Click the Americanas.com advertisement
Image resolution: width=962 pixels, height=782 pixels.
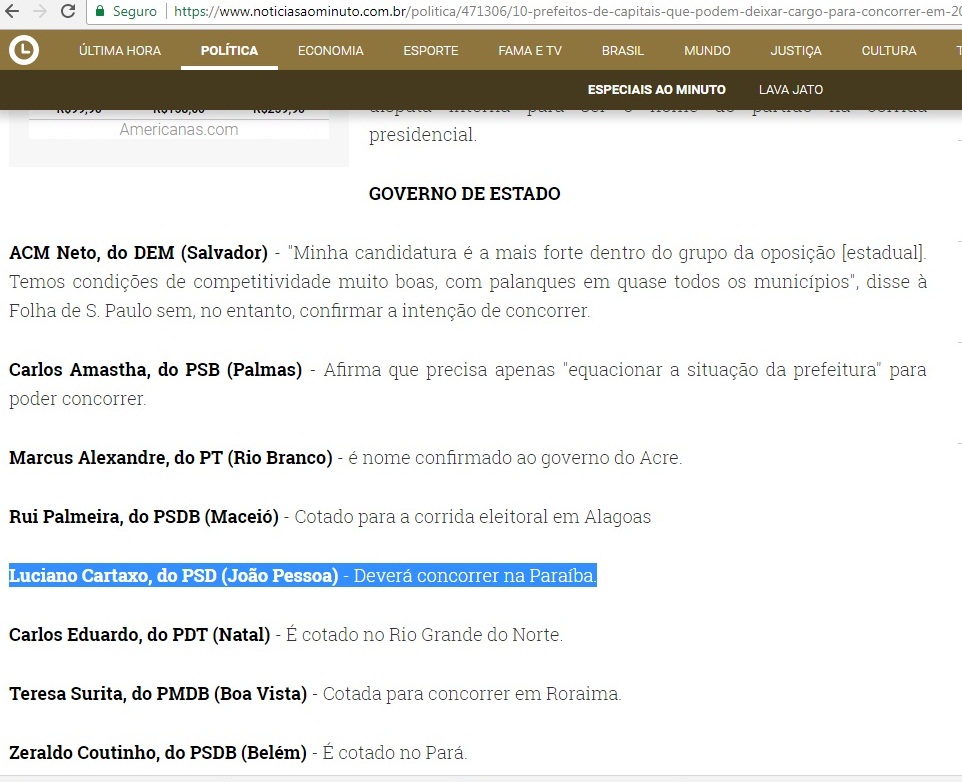pos(179,129)
